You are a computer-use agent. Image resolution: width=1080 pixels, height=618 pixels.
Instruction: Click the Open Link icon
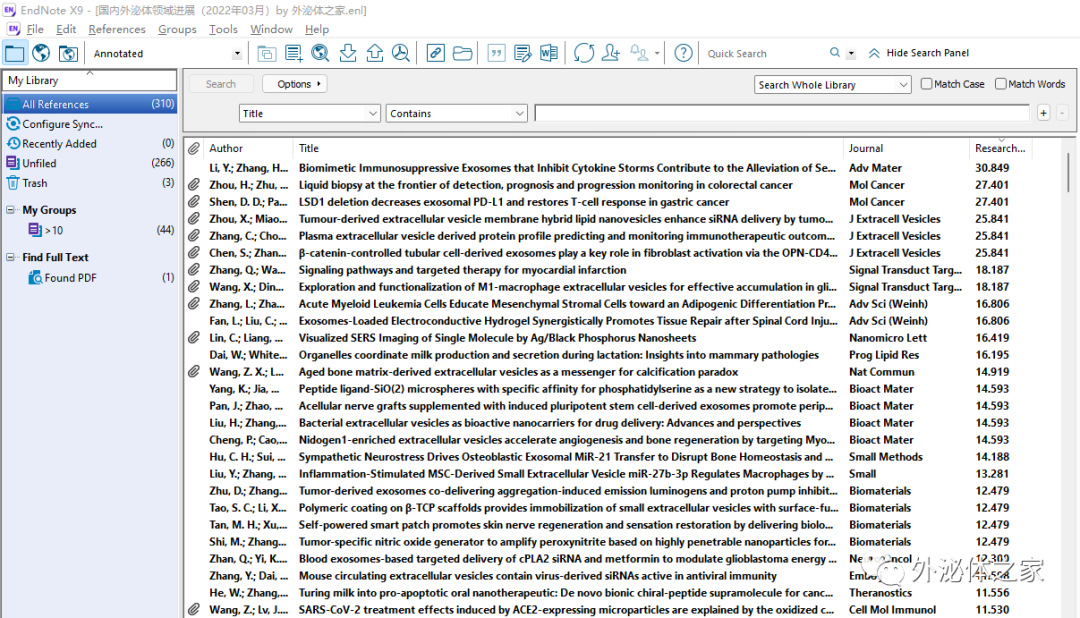[x=435, y=53]
